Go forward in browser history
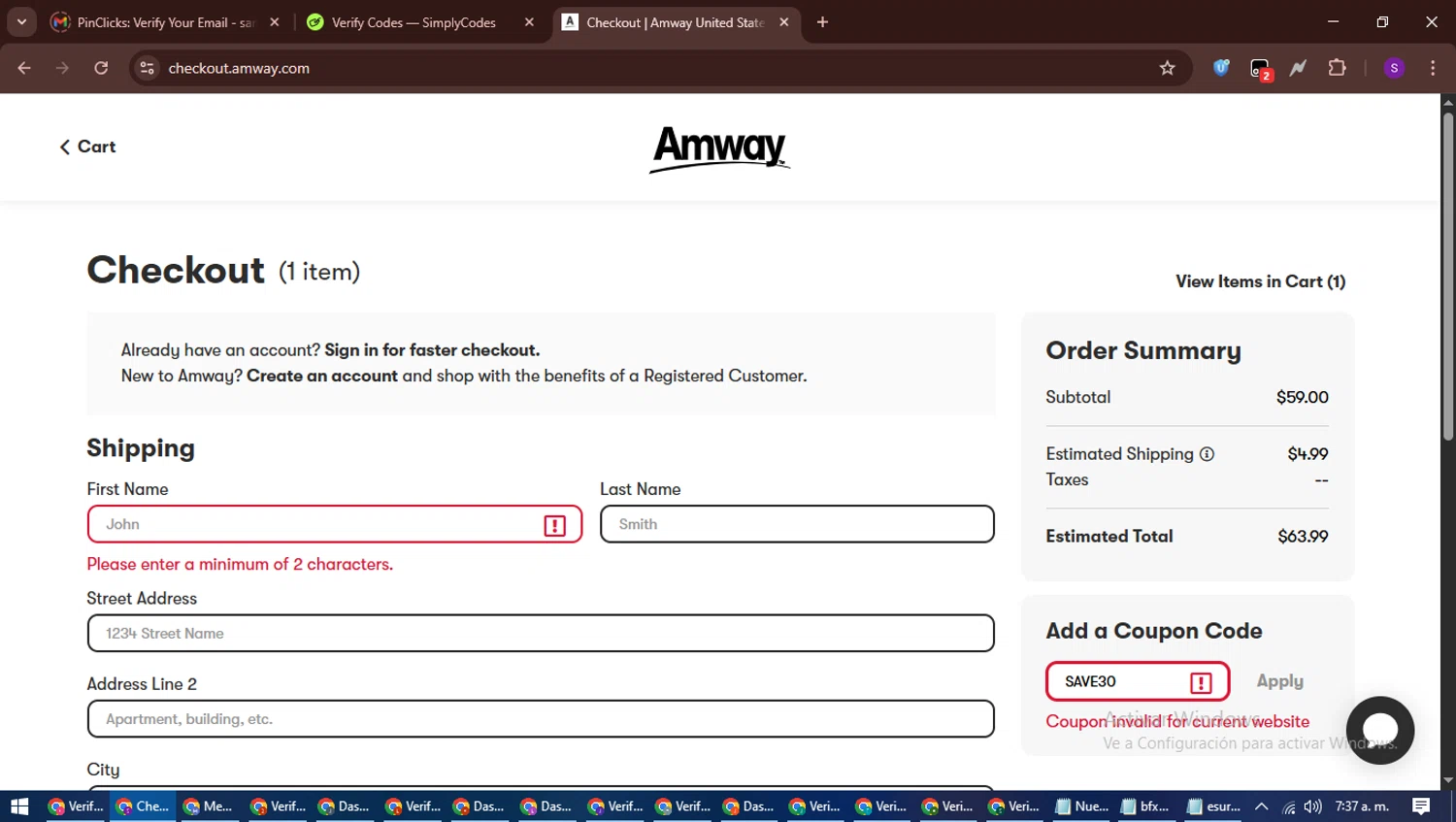The height and width of the screenshot is (822, 1456). [62, 68]
